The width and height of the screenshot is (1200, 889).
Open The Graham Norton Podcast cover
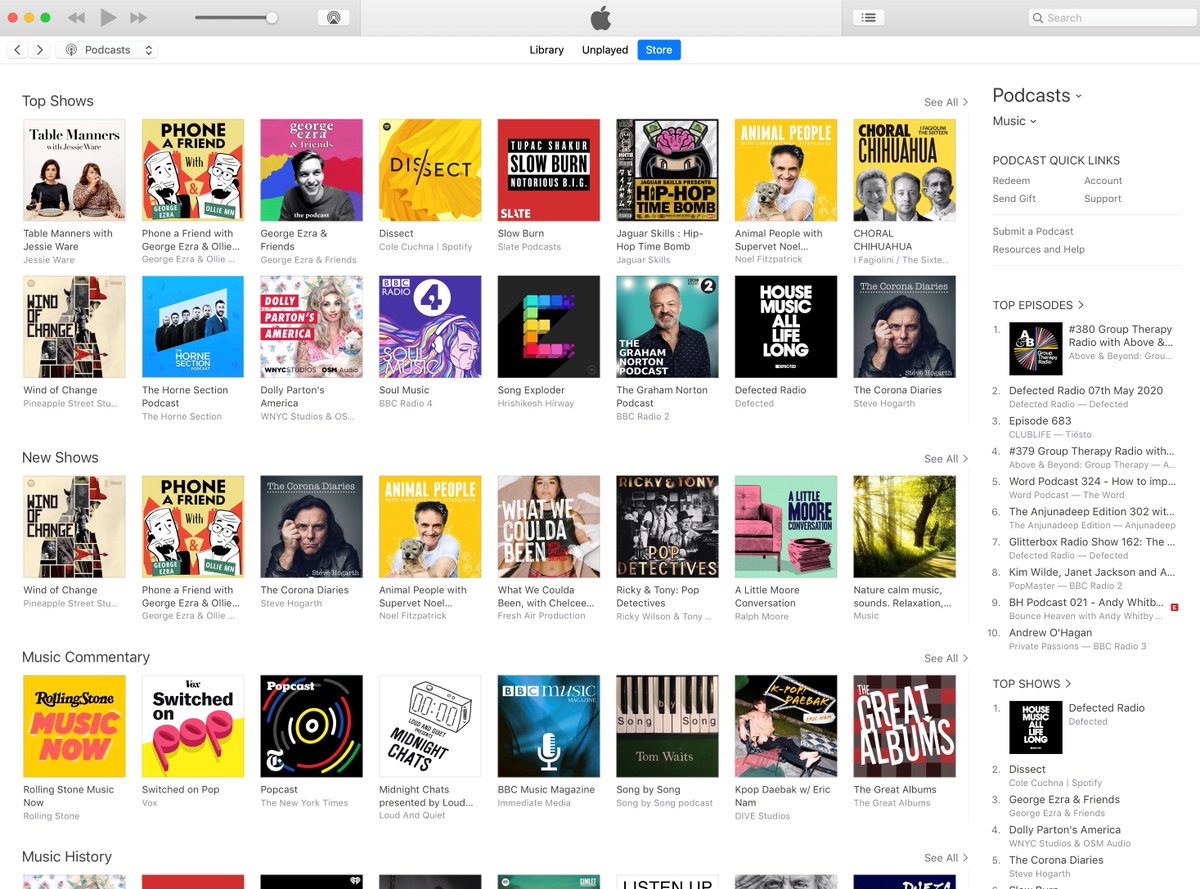point(667,327)
